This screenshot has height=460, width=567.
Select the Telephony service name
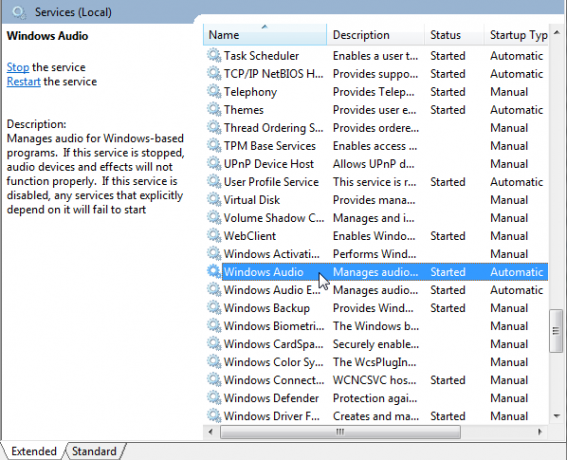250,92
